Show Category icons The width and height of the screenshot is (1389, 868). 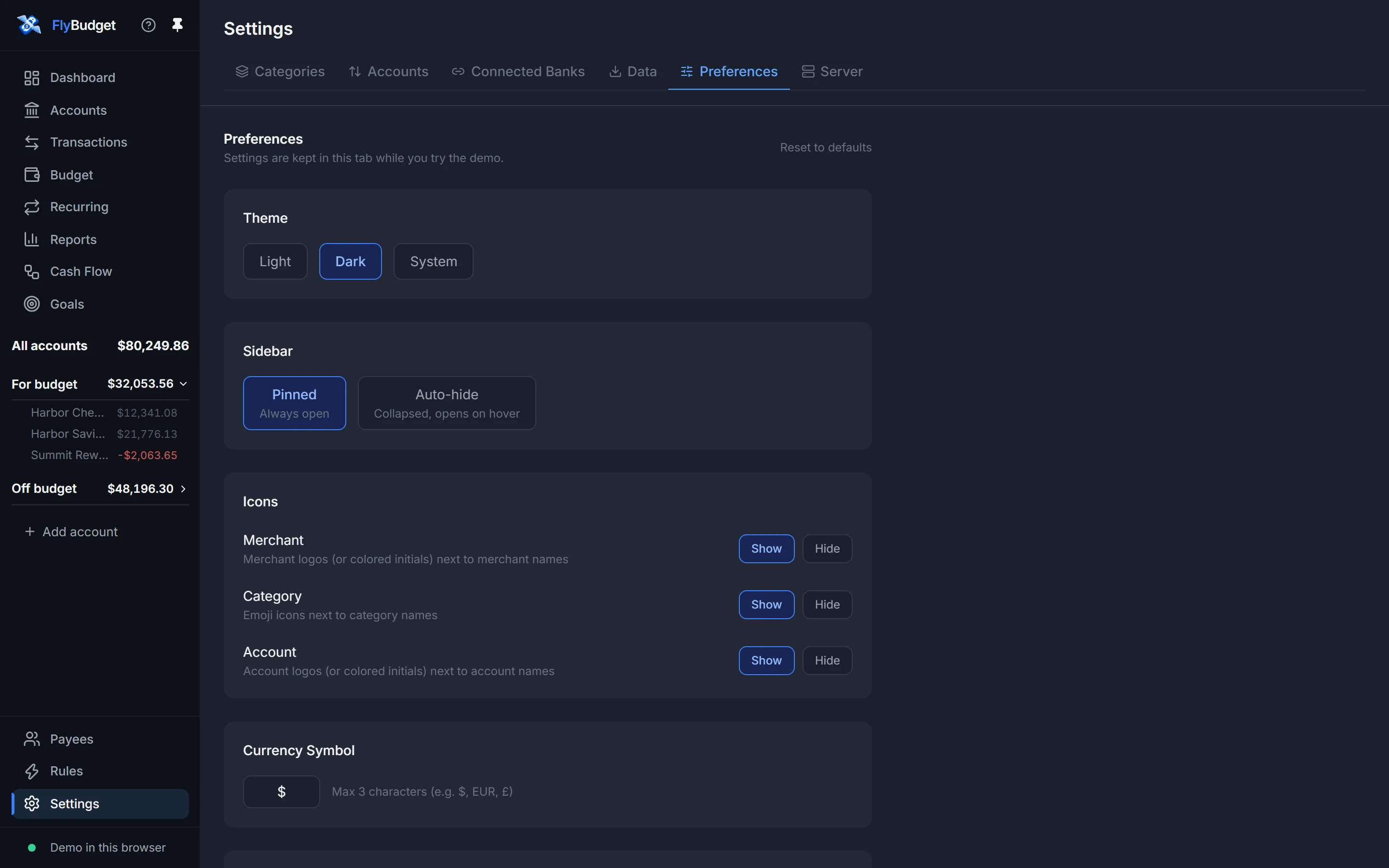pos(766,605)
